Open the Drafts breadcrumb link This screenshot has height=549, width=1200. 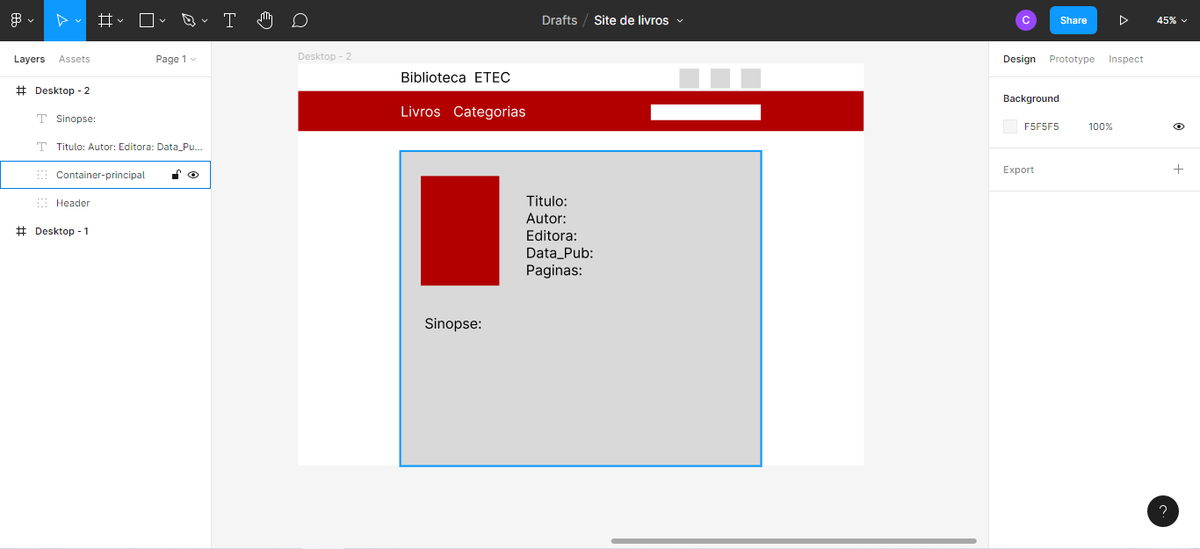coord(559,20)
